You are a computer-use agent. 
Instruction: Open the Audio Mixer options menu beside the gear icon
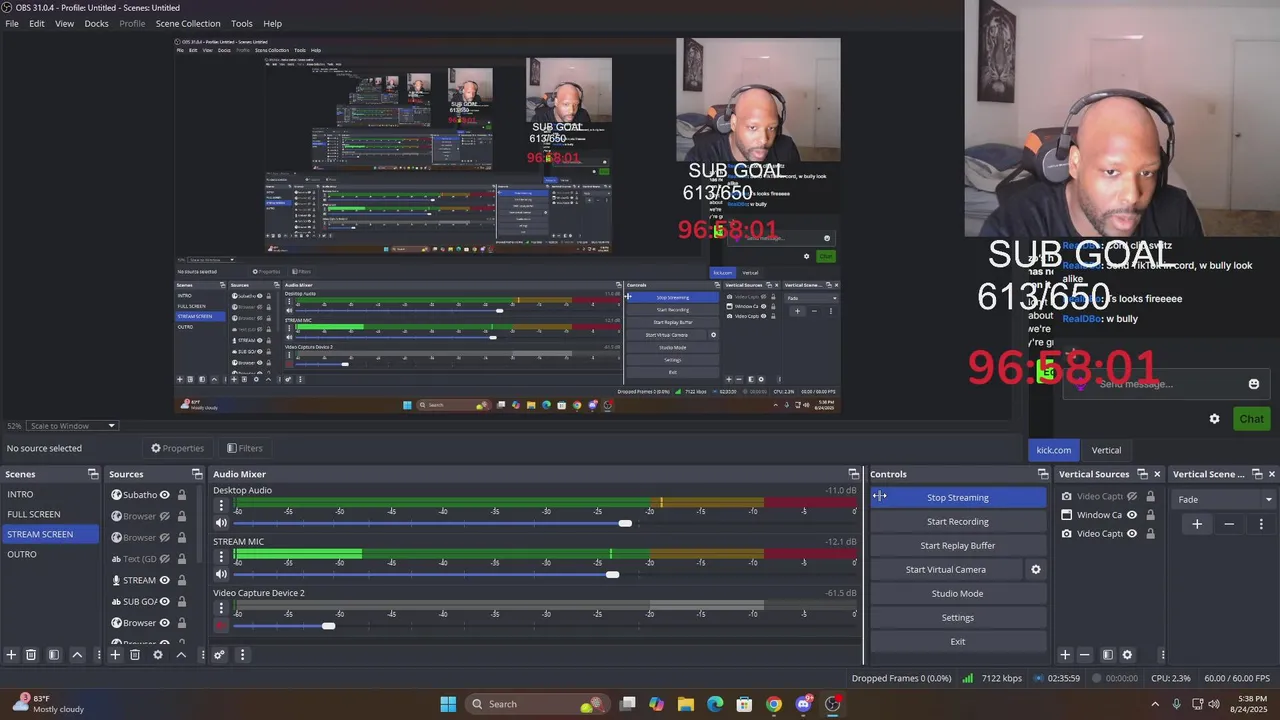242,655
